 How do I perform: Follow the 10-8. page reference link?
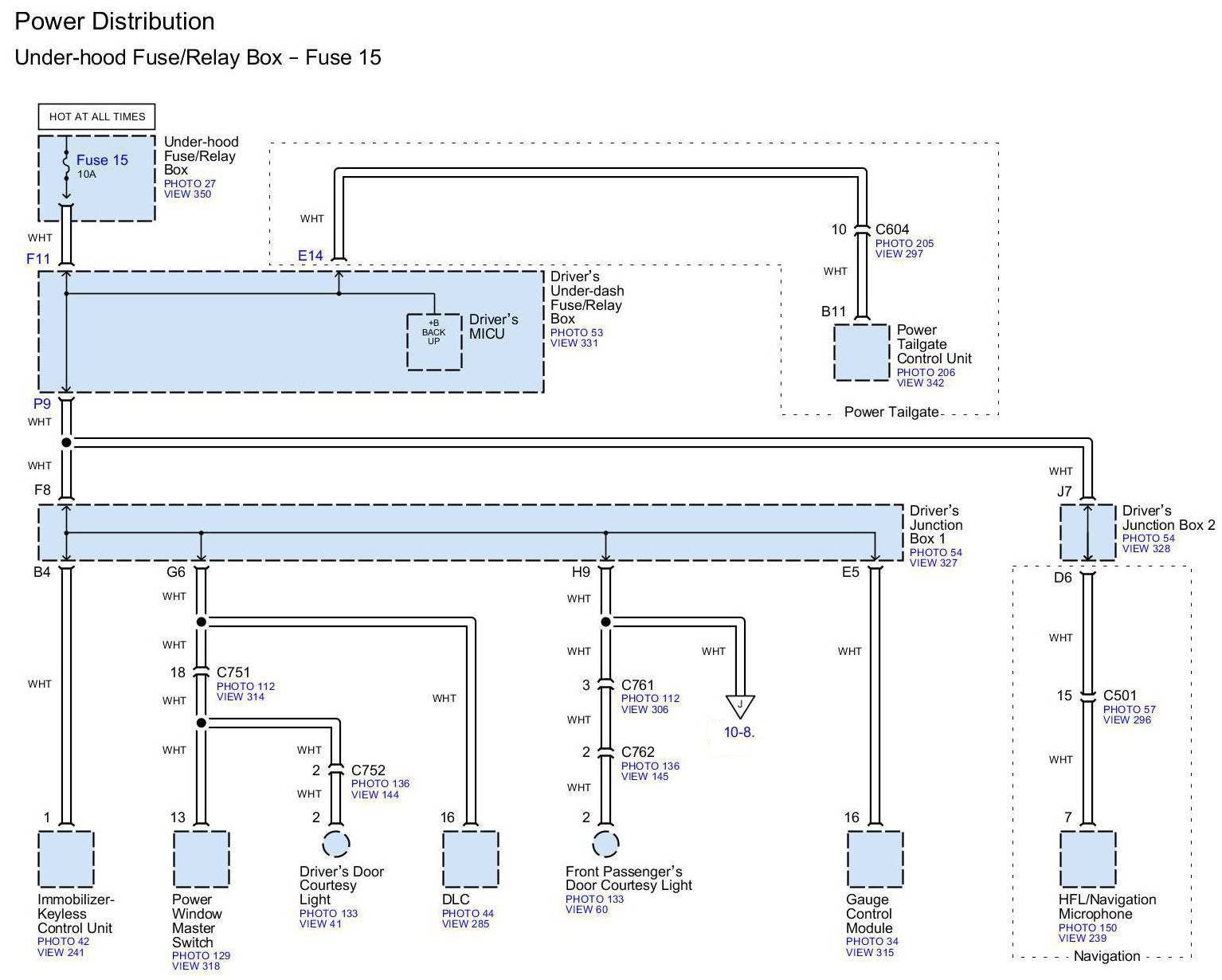(x=739, y=732)
